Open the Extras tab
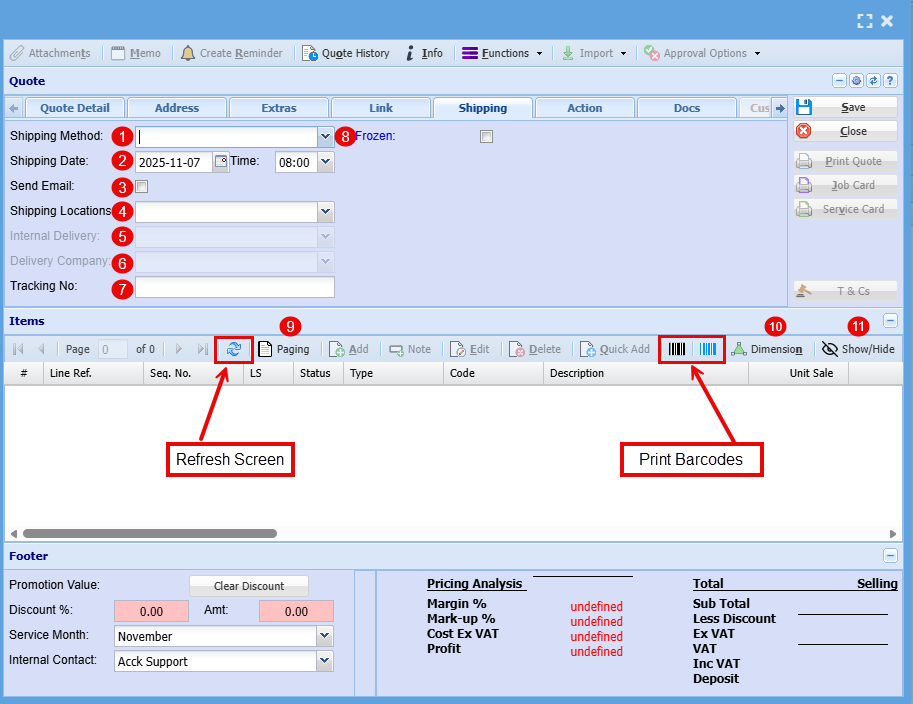Viewport: 913px width, 704px height. tap(279, 108)
